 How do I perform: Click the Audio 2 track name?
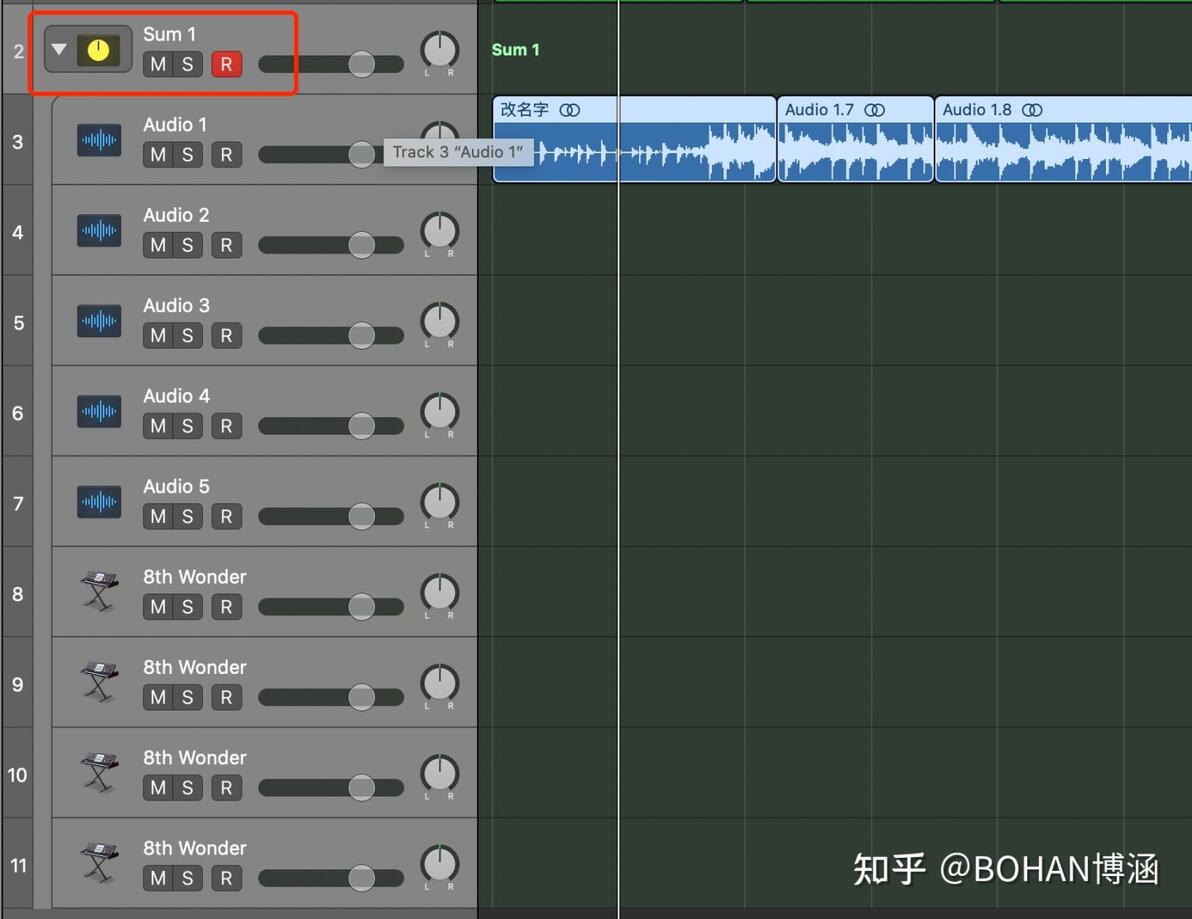tap(176, 215)
